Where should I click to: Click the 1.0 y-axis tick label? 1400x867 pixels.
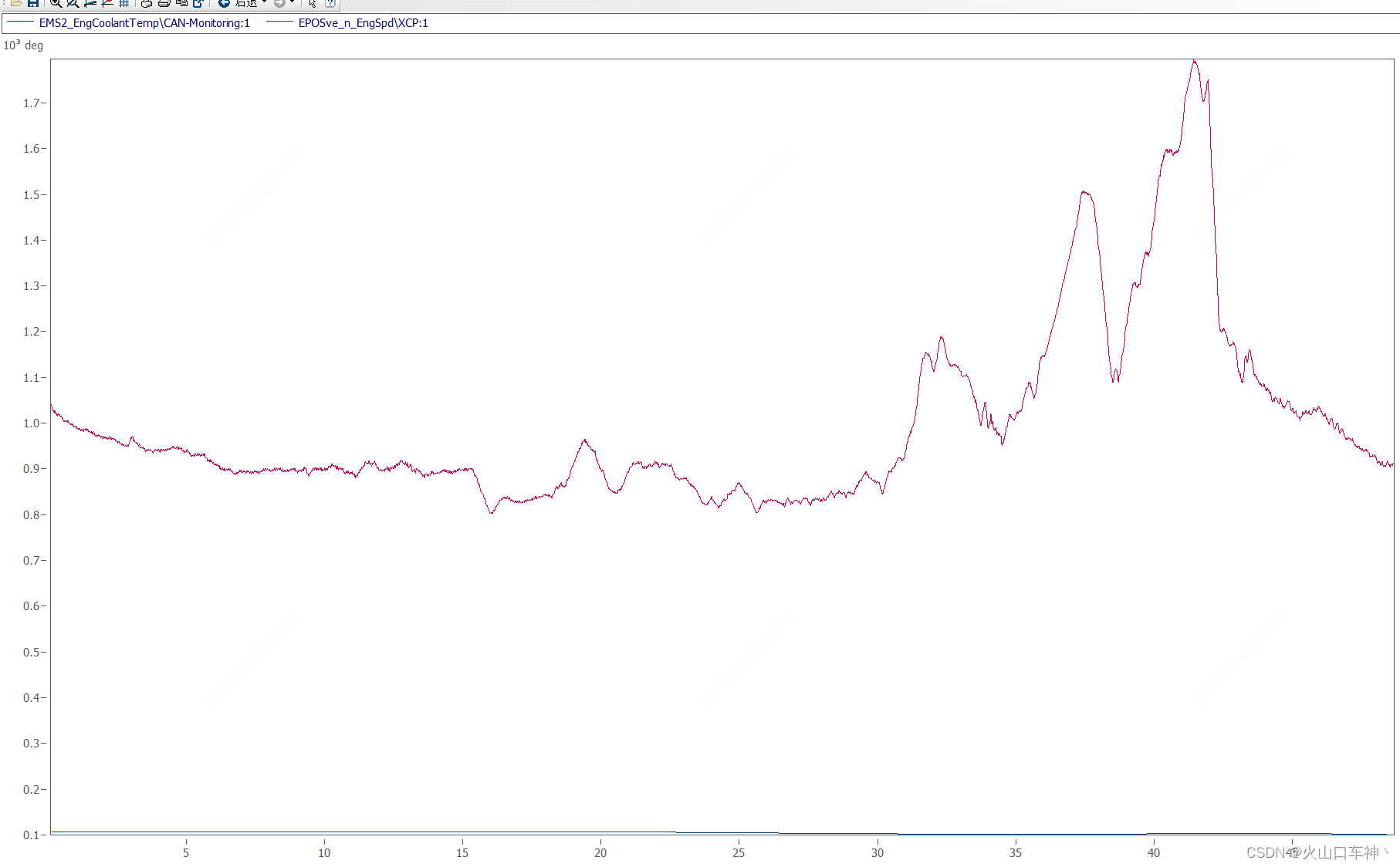coord(31,423)
